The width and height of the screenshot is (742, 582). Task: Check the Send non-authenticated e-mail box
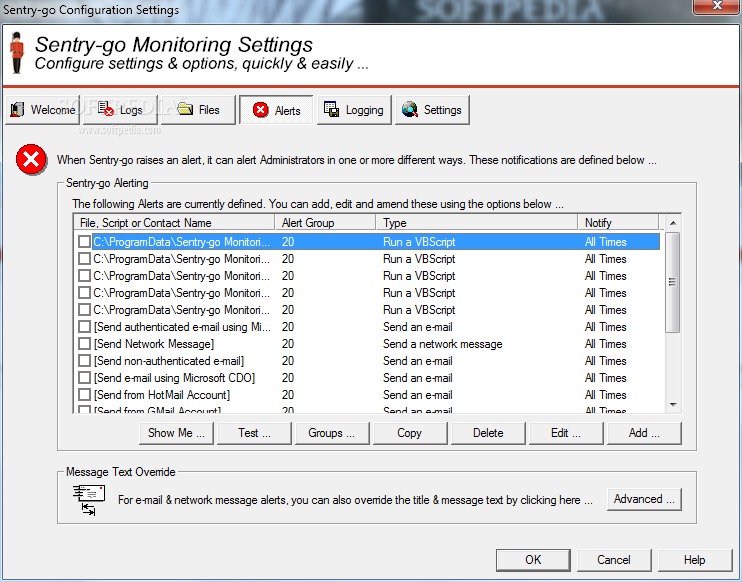[x=84, y=361]
